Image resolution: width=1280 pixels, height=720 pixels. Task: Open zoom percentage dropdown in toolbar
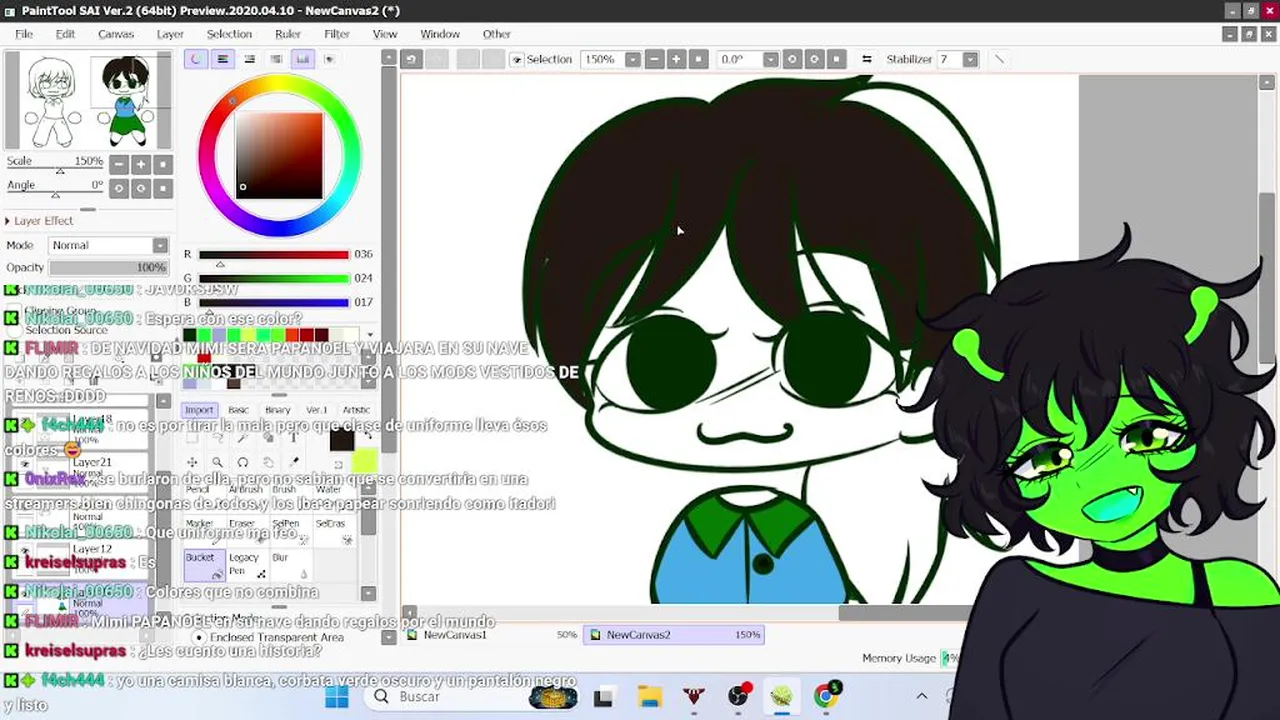point(632,59)
